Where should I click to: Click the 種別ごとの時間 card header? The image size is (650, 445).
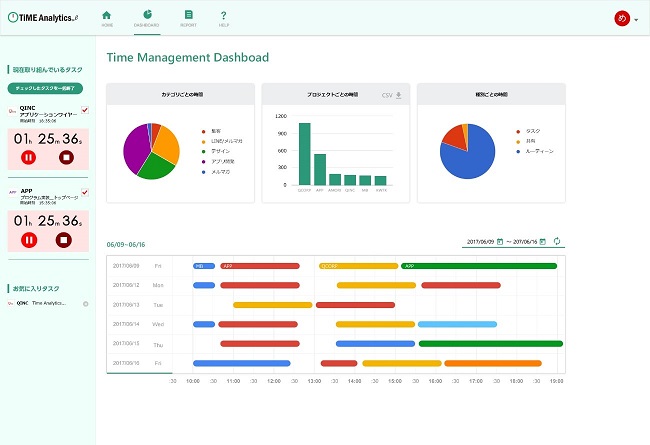[491, 94]
